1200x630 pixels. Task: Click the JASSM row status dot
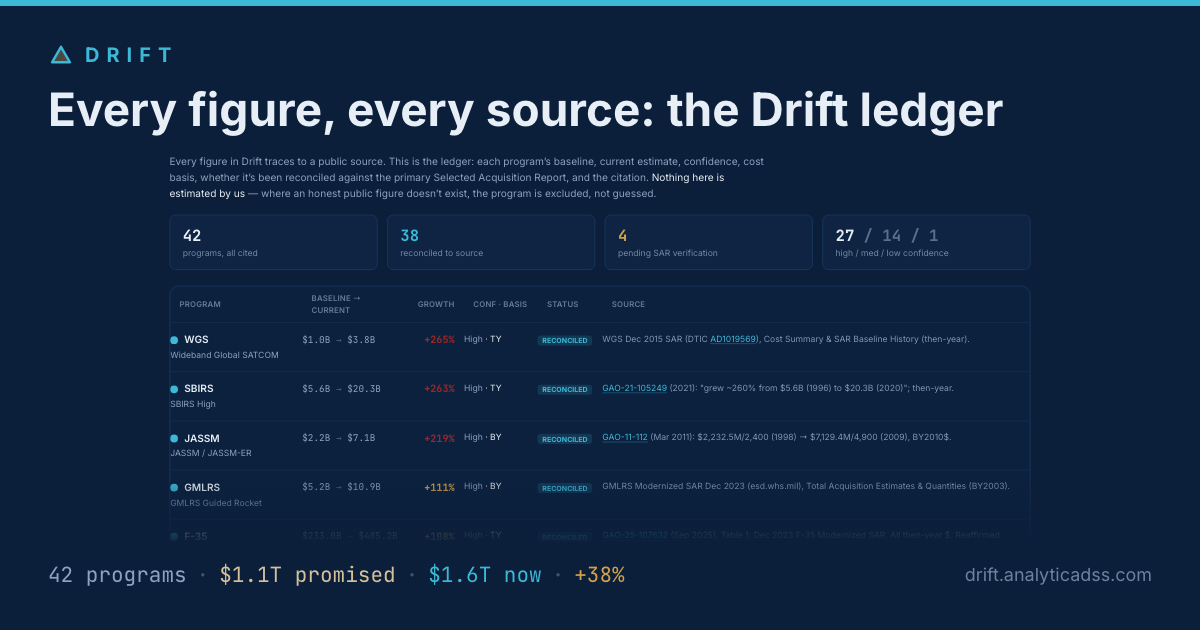tap(174, 438)
